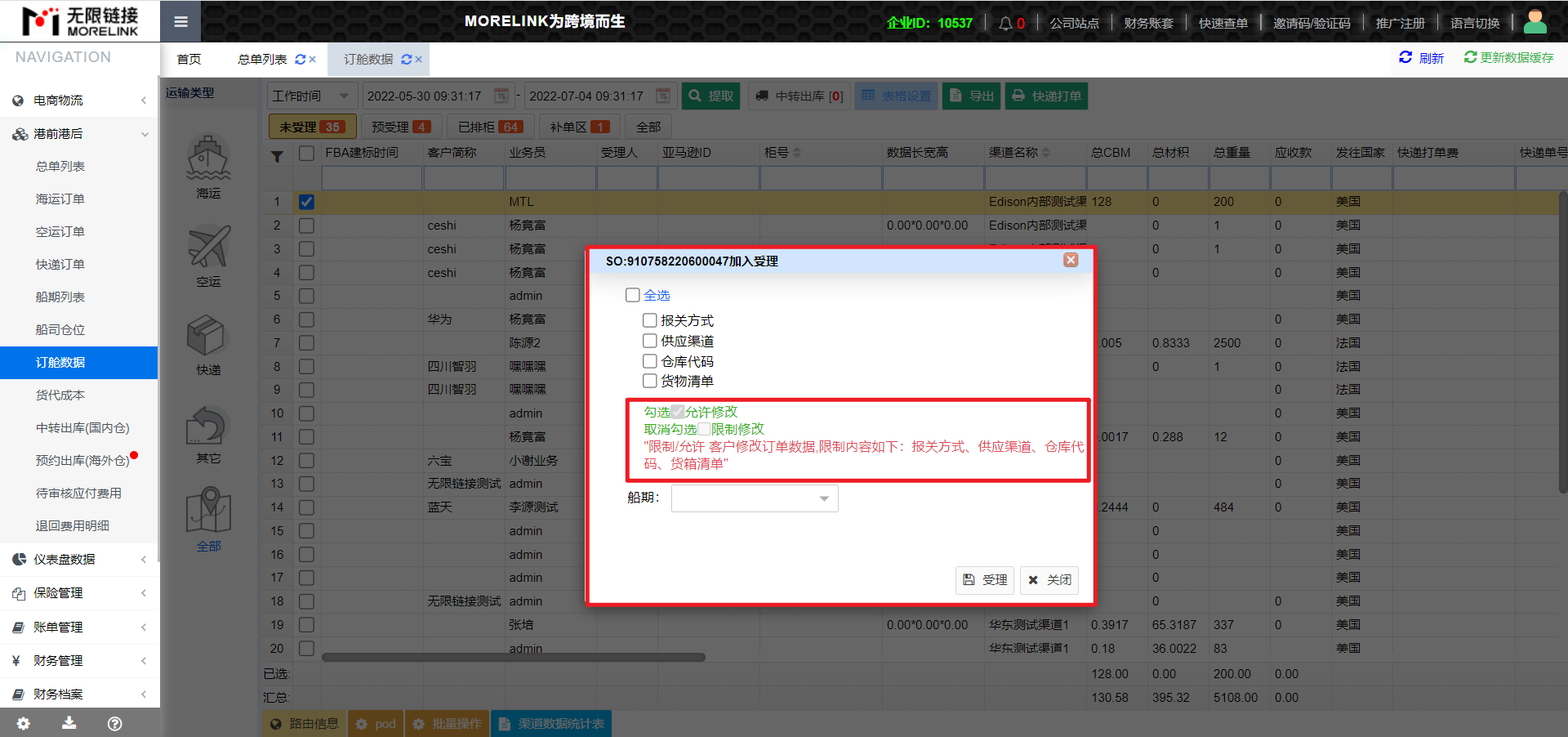Select the 海运 ship icon
The width and height of the screenshot is (1568, 737).
208,158
